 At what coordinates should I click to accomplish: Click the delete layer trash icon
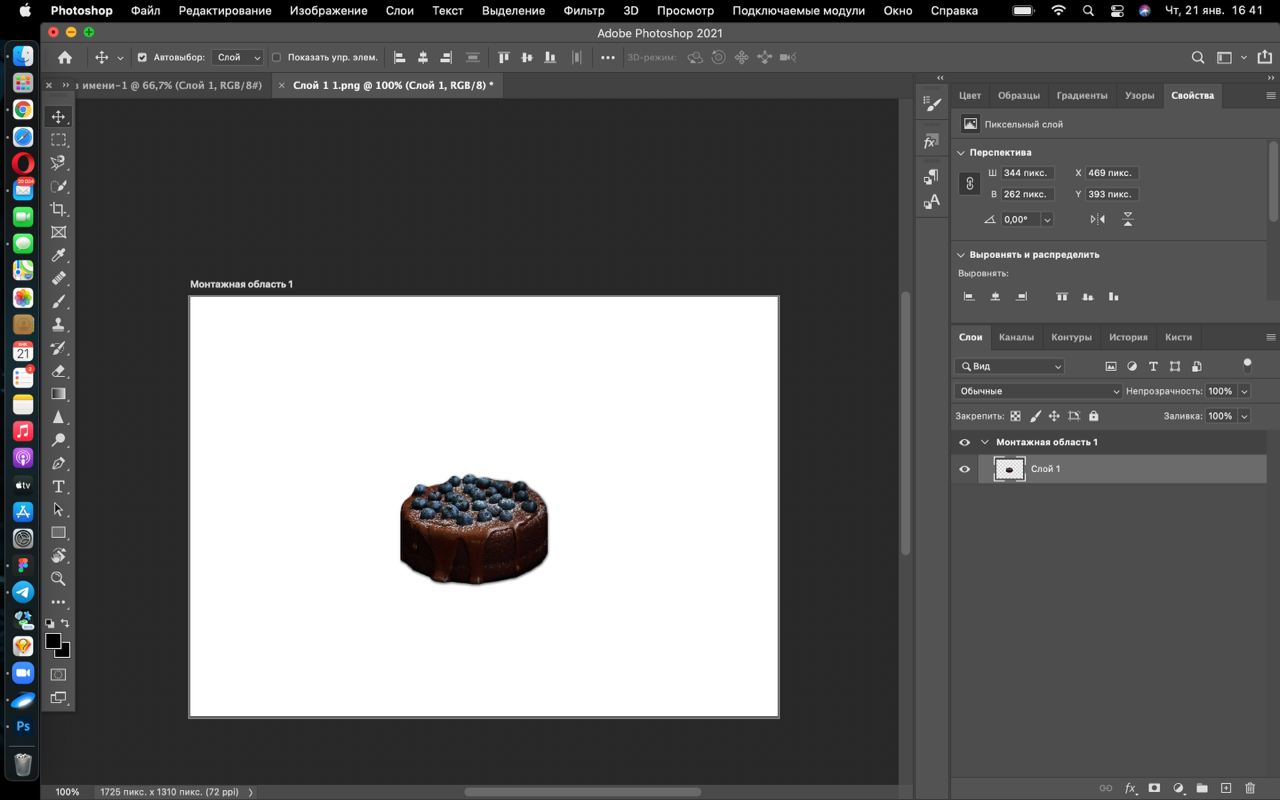click(1250, 788)
